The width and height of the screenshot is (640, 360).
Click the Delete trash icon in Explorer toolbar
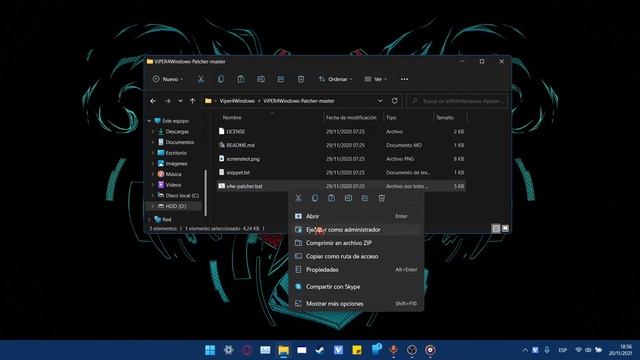point(301,79)
